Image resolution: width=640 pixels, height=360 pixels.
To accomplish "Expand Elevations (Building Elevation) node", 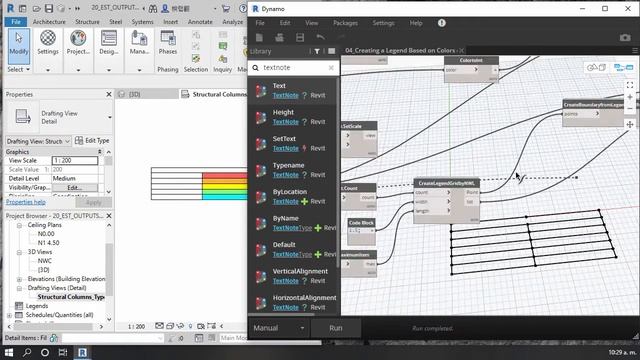I will click(19, 279).
